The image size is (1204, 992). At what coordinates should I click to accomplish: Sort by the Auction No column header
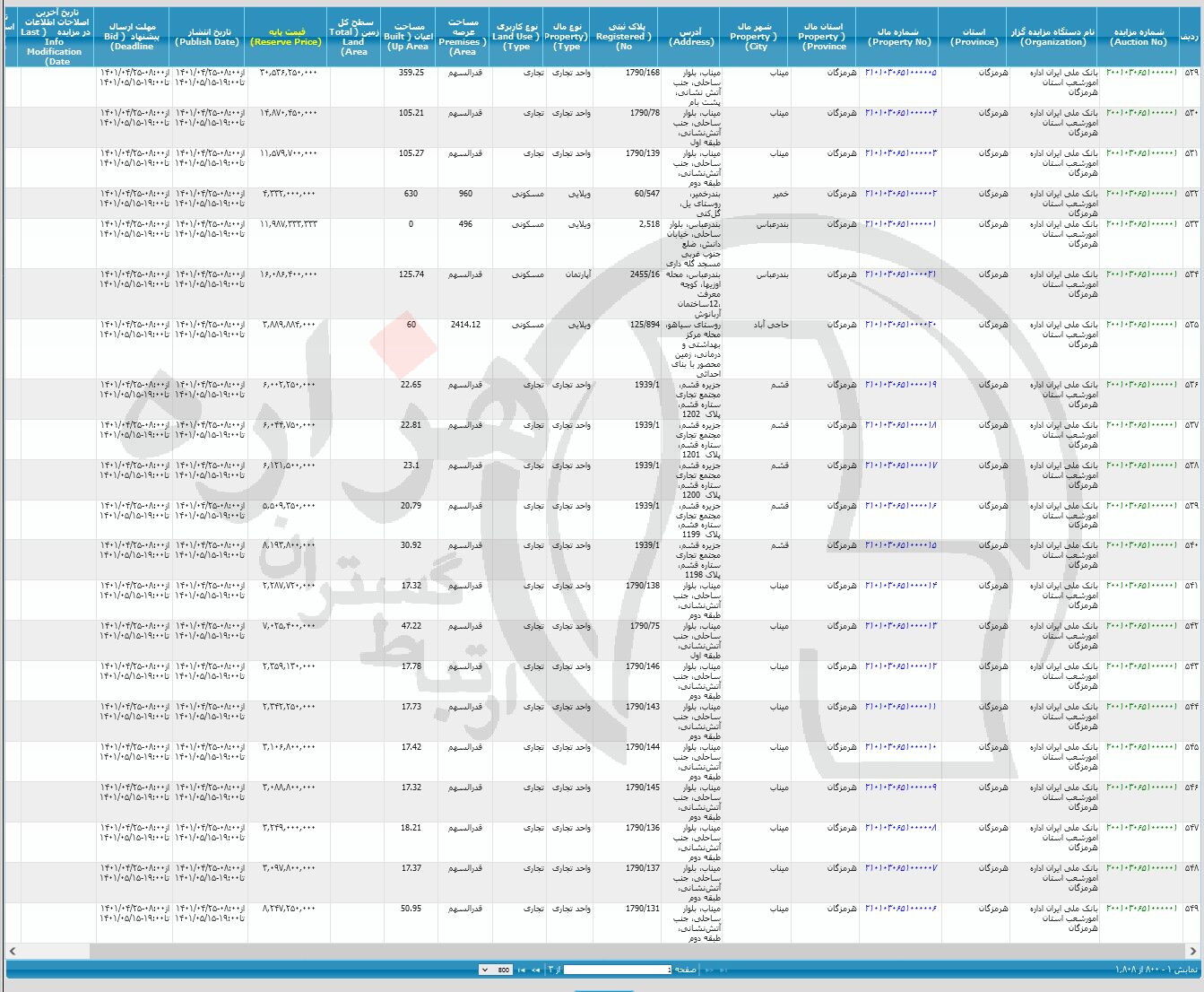pyautogui.click(x=1139, y=38)
